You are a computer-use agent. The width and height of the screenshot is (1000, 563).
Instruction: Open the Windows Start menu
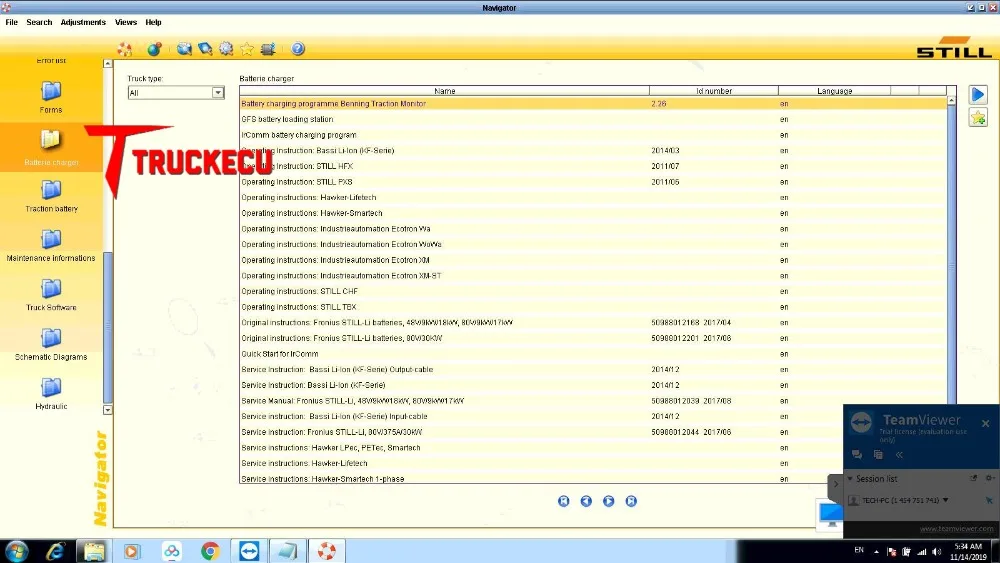point(16,551)
